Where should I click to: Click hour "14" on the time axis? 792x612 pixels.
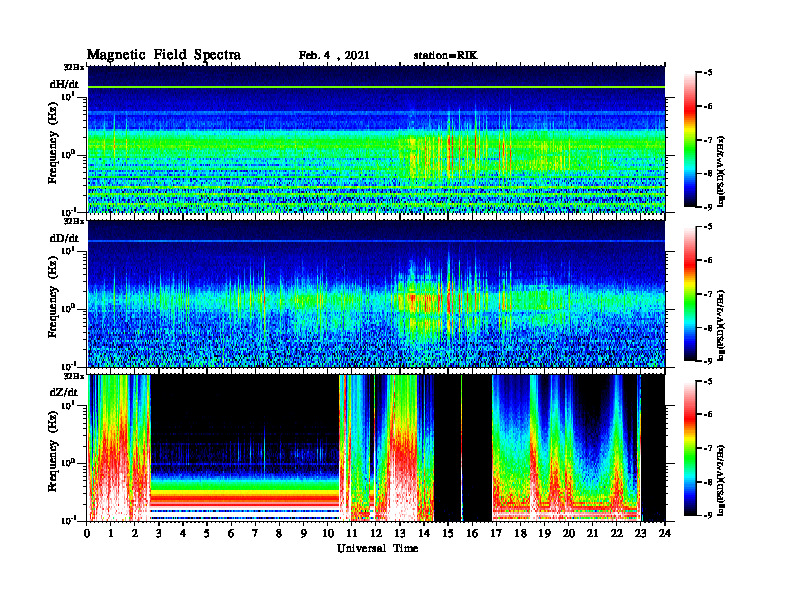(424, 533)
